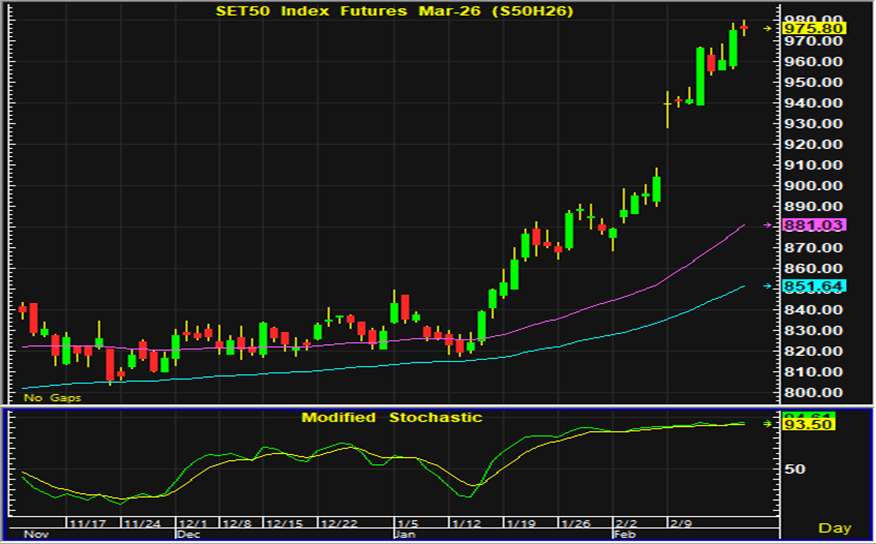
Task: Click the yellow arrow beside 975.80
Action: pyautogui.click(x=768, y=29)
